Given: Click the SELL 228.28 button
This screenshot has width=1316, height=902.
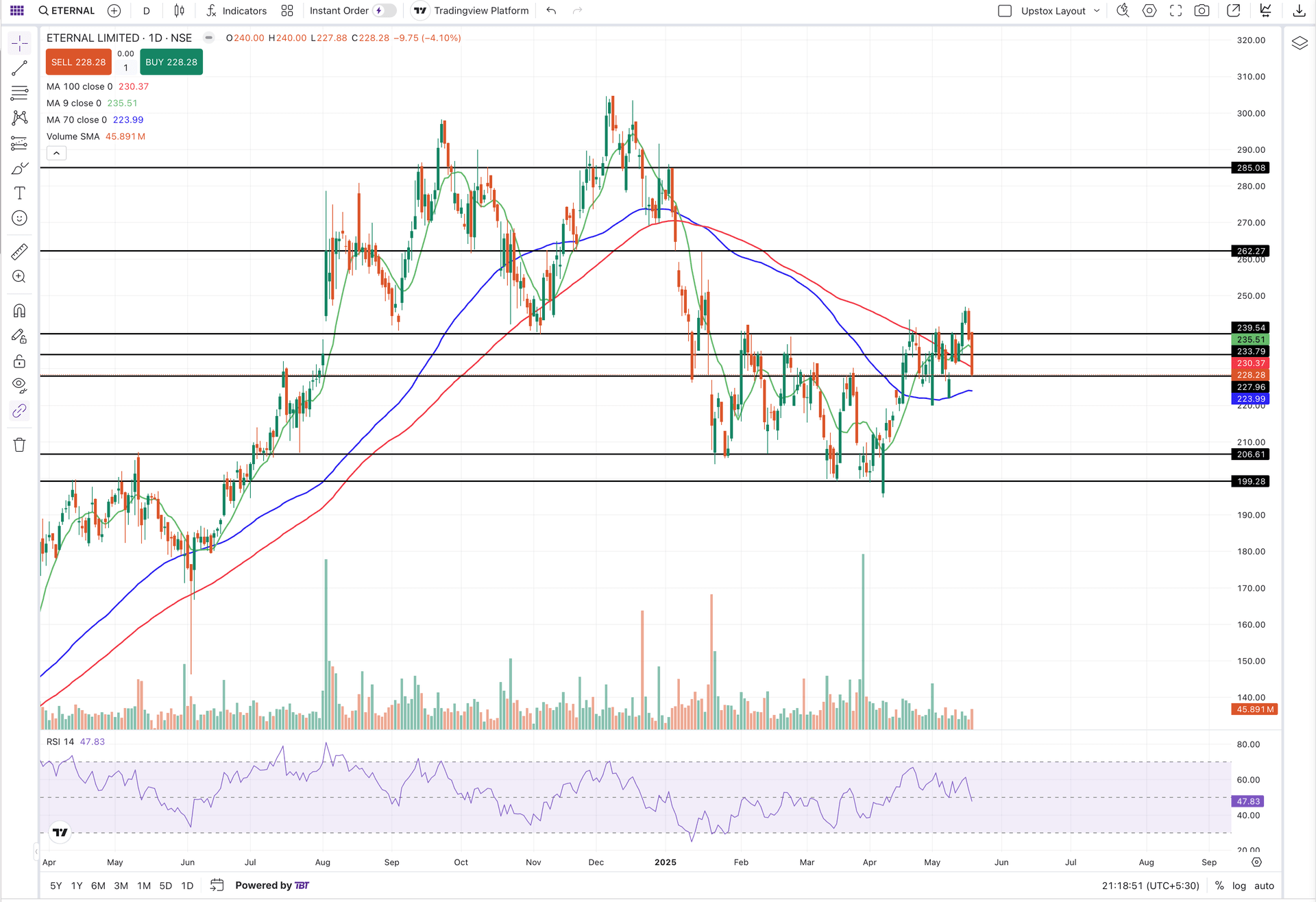Looking at the screenshot, I should pyautogui.click(x=79, y=62).
